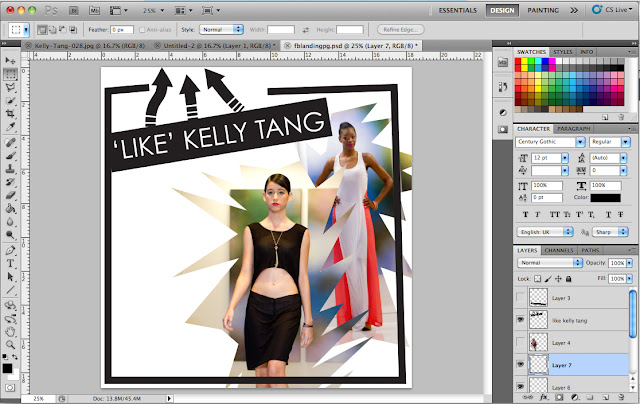This screenshot has width=640, height=404.
Task: Show Layer 3 by toggling its visibility
Action: (x=521, y=298)
